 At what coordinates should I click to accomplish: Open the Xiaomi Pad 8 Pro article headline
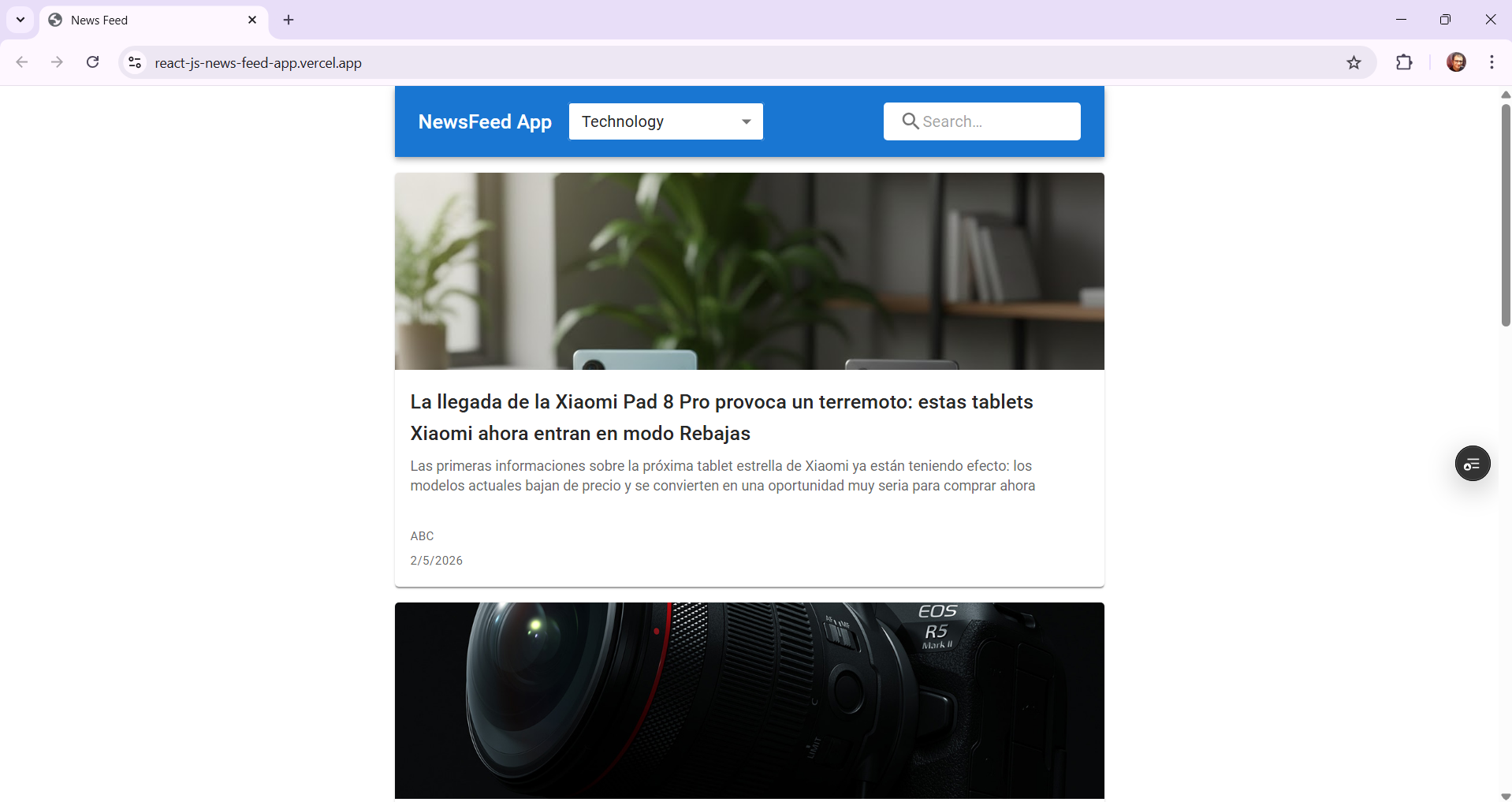click(721, 417)
